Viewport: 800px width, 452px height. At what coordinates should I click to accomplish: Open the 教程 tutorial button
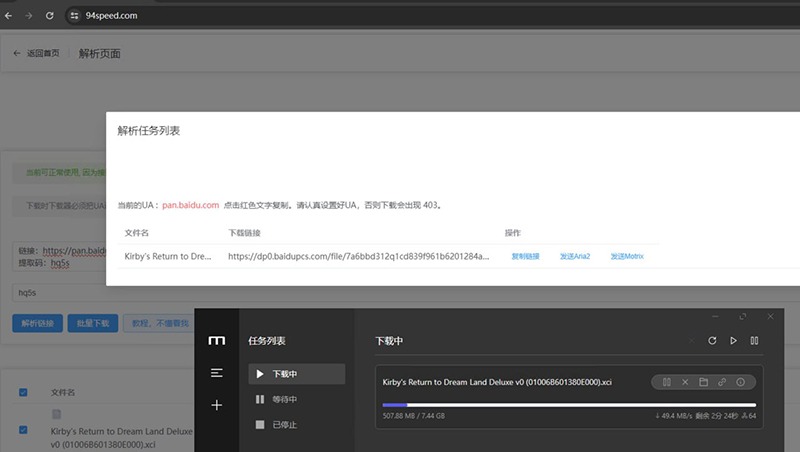point(159,323)
